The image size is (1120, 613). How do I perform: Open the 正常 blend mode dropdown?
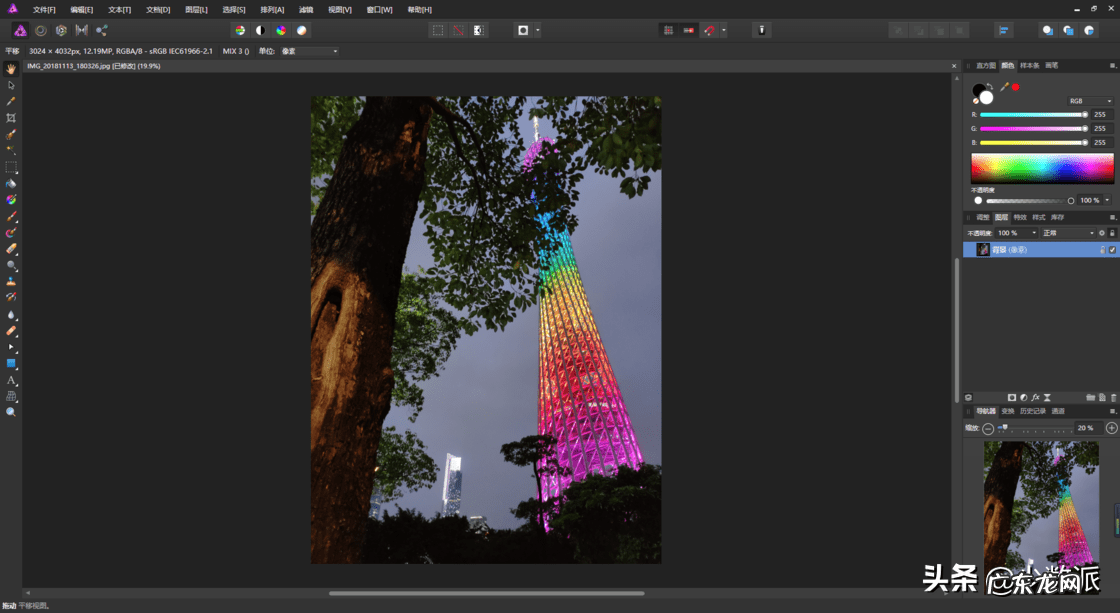coord(1068,233)
